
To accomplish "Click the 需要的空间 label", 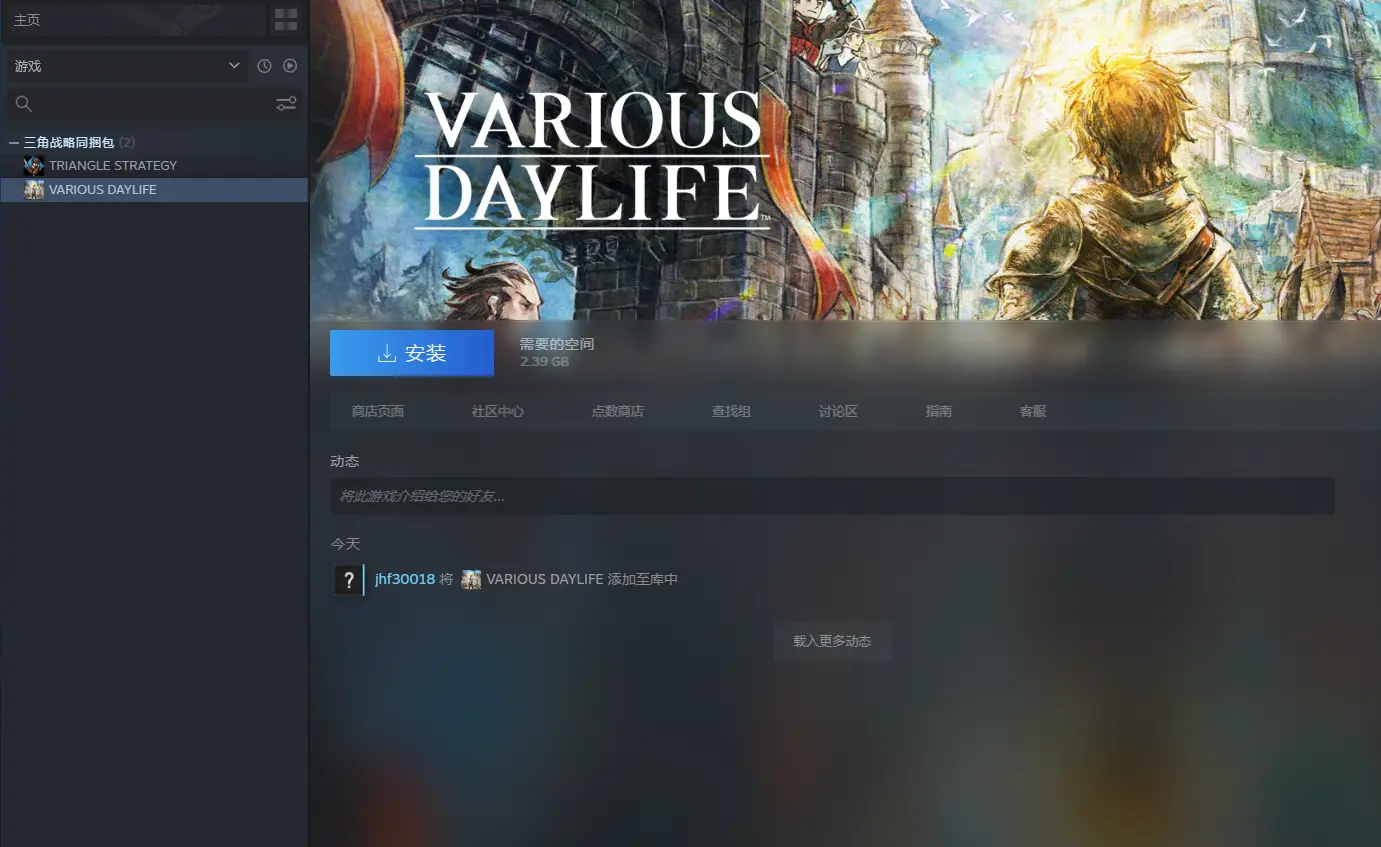I will (557, 344).
